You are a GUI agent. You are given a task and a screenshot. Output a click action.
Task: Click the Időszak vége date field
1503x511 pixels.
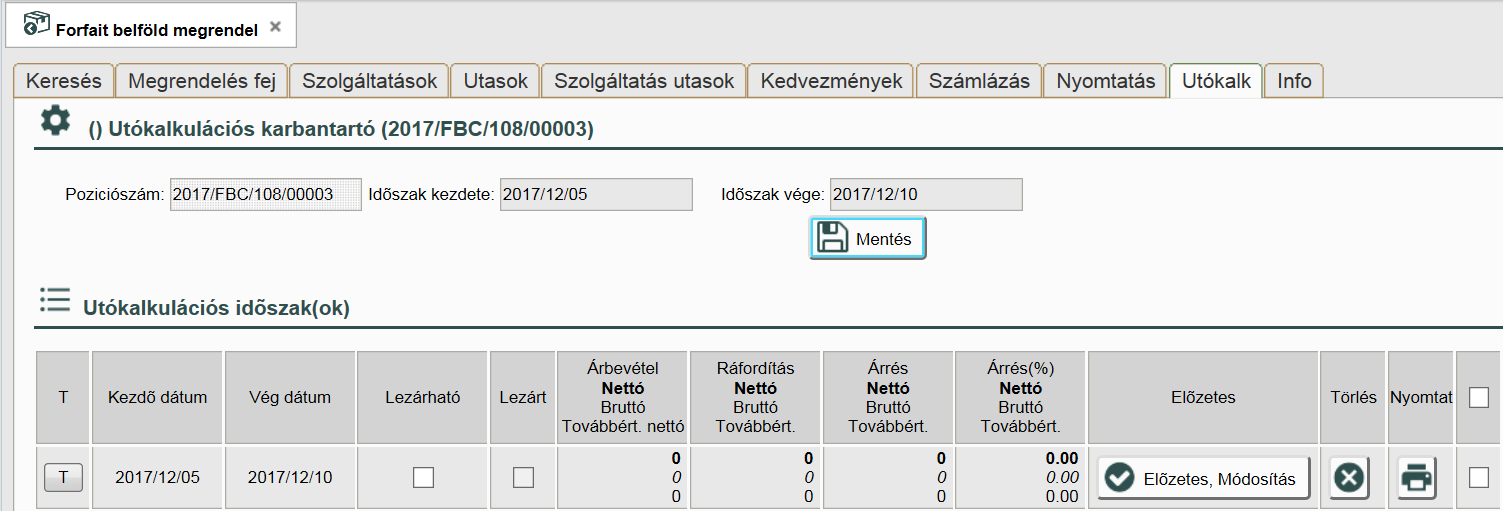pos(926,194)
